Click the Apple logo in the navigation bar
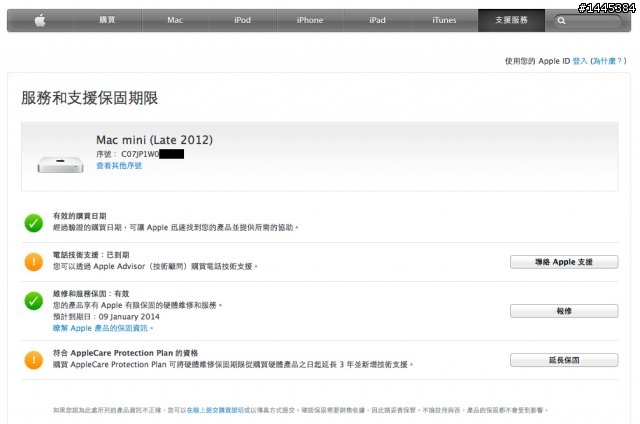Viewport: 640px width, 424px height. coord(40,20)
